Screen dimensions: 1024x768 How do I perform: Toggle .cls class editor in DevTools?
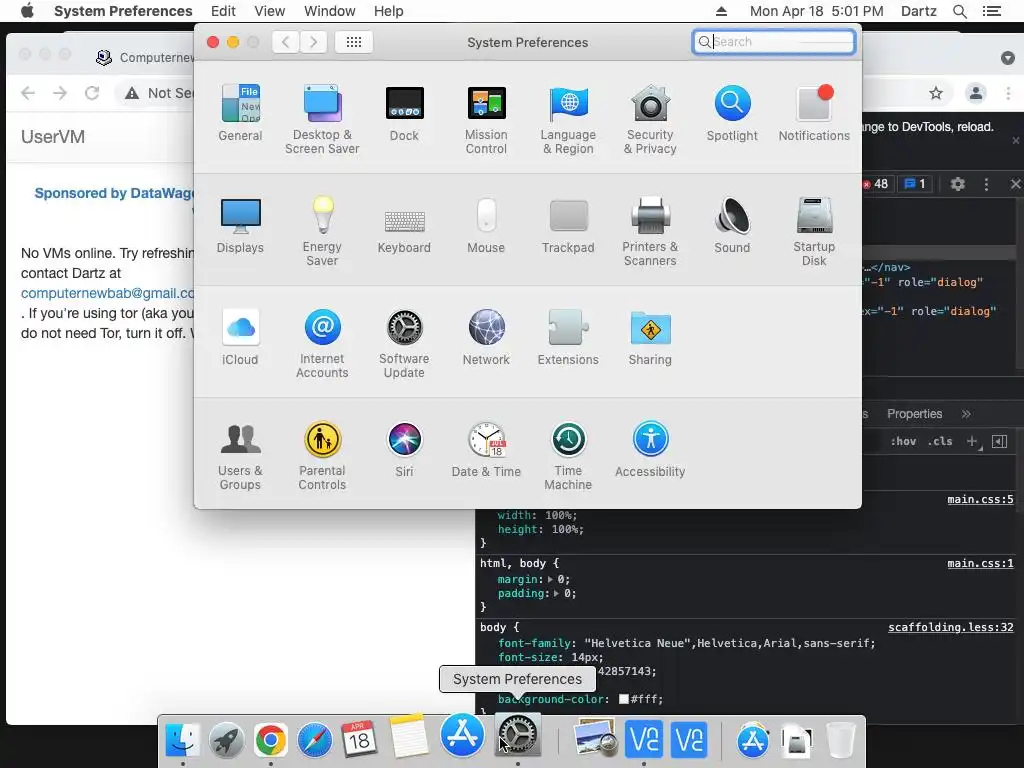pos(940,441)
